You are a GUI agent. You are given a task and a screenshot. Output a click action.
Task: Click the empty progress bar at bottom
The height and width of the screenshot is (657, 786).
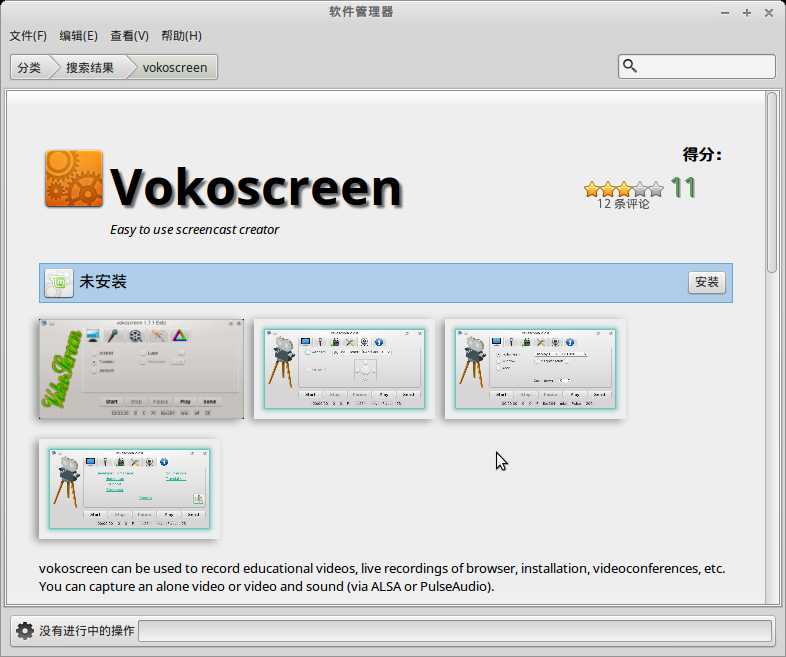point(455,630)
